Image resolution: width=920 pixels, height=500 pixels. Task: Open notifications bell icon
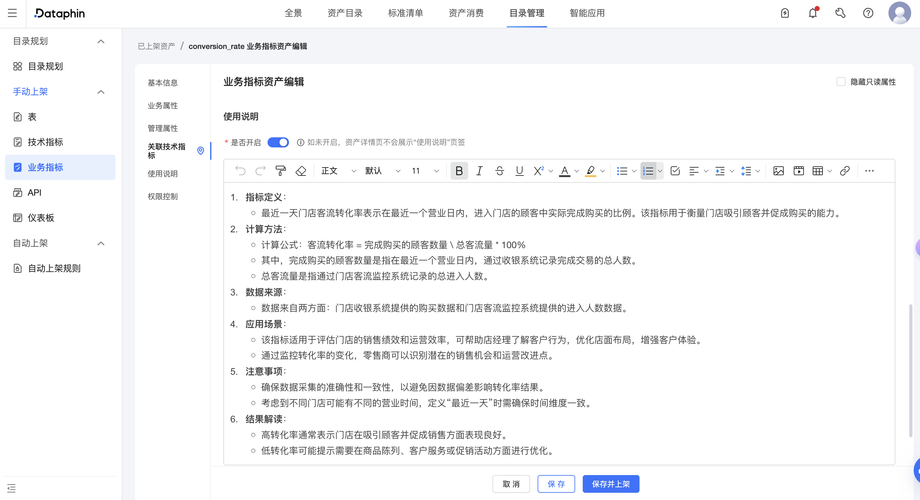click(813, 13)
